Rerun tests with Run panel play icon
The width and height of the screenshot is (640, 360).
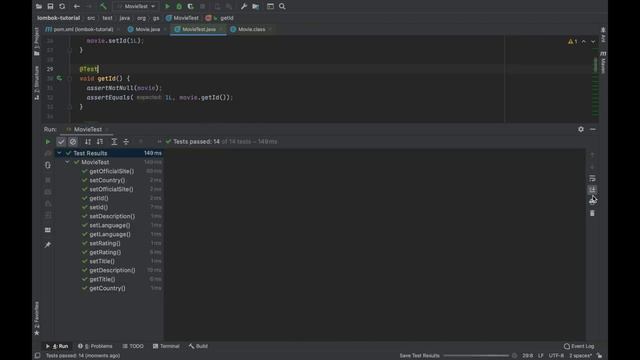(48, 142)
